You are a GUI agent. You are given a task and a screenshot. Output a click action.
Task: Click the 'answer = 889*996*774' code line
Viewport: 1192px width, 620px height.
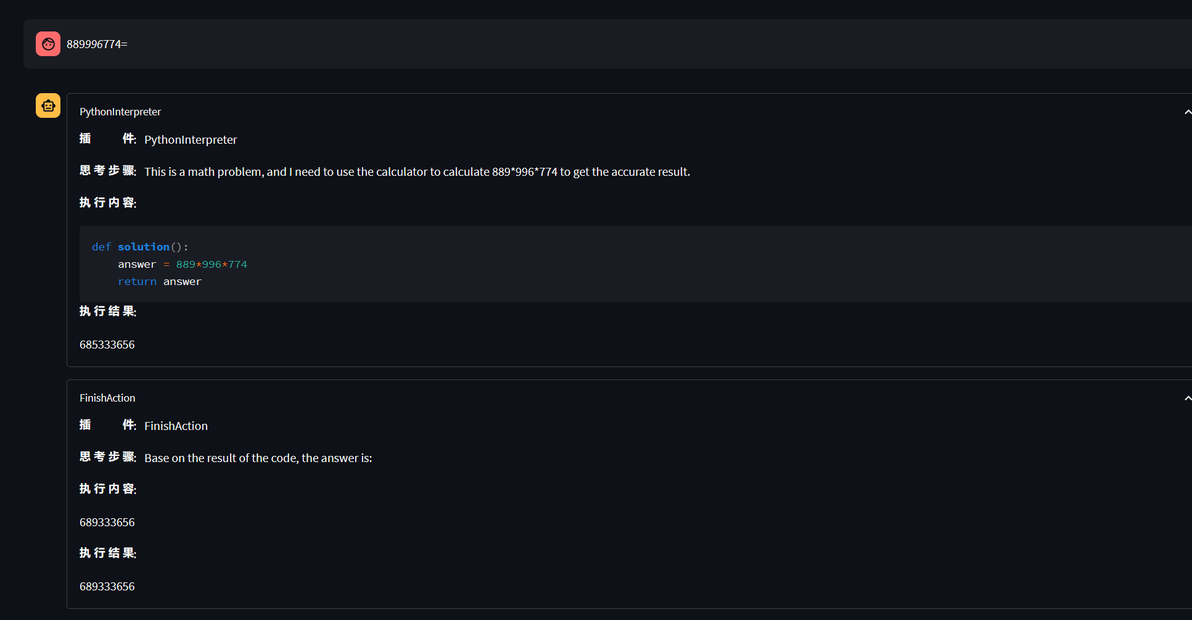(x=182, y=264)
